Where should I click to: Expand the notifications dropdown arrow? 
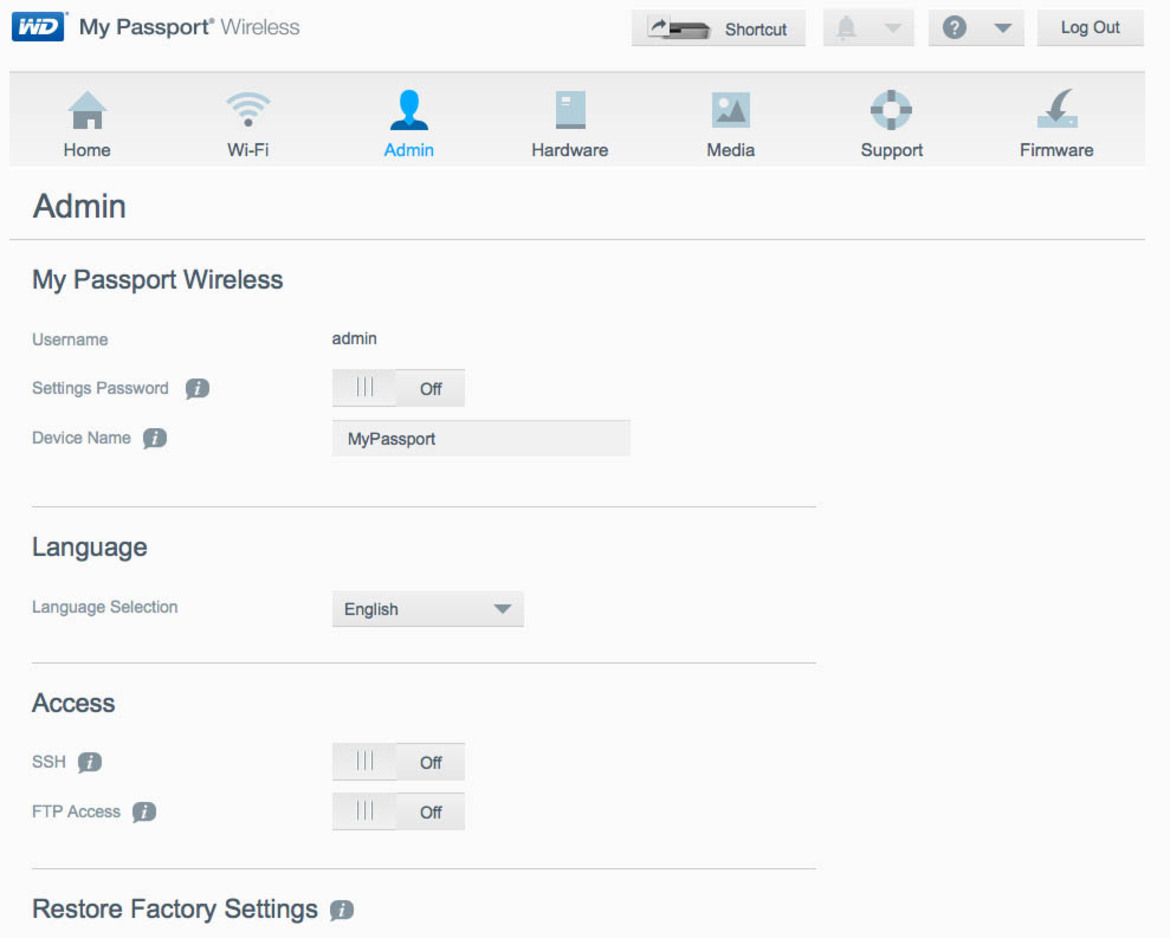pyautogui.click(x=892, y=28)
